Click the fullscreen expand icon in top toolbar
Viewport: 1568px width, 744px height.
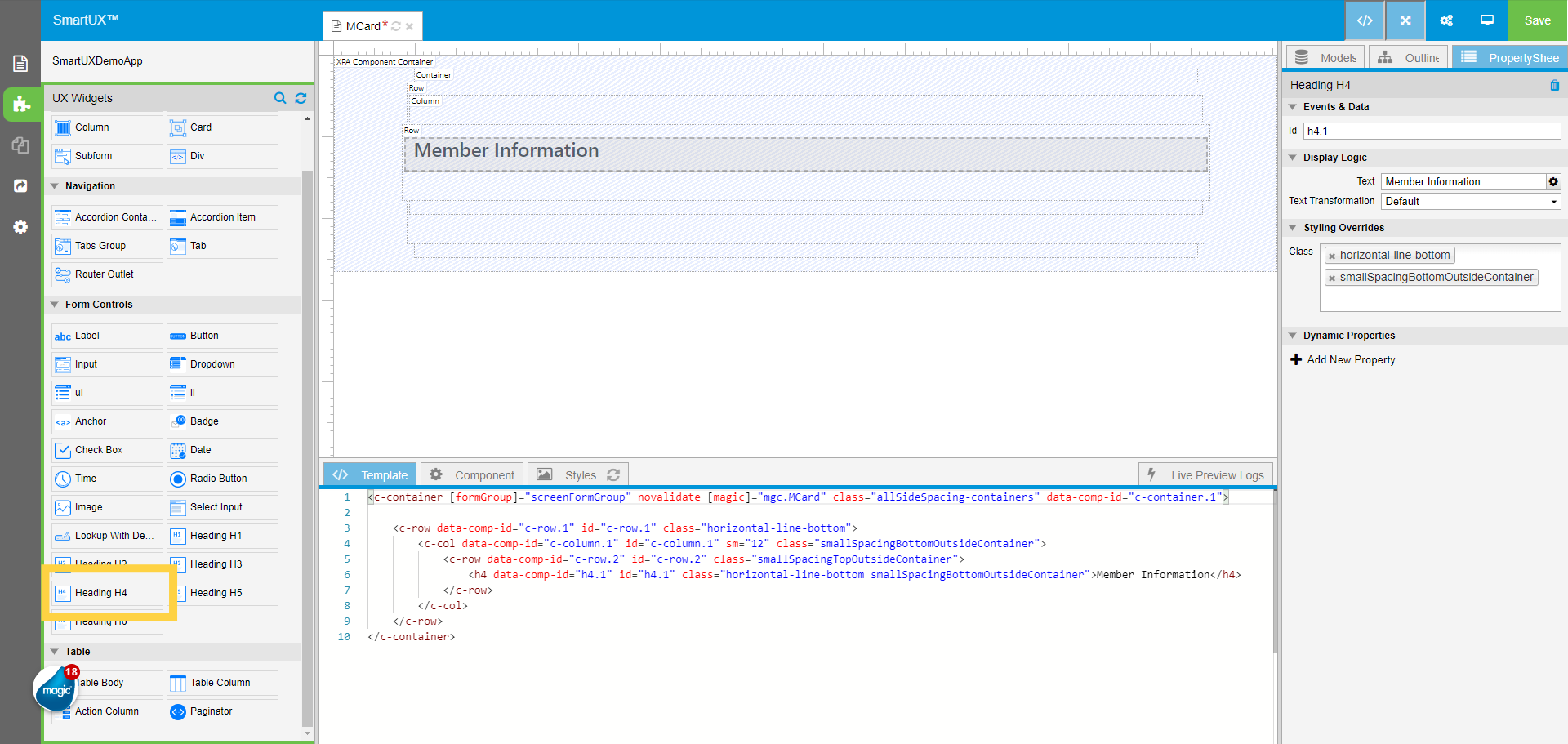tap(1405, 20)
